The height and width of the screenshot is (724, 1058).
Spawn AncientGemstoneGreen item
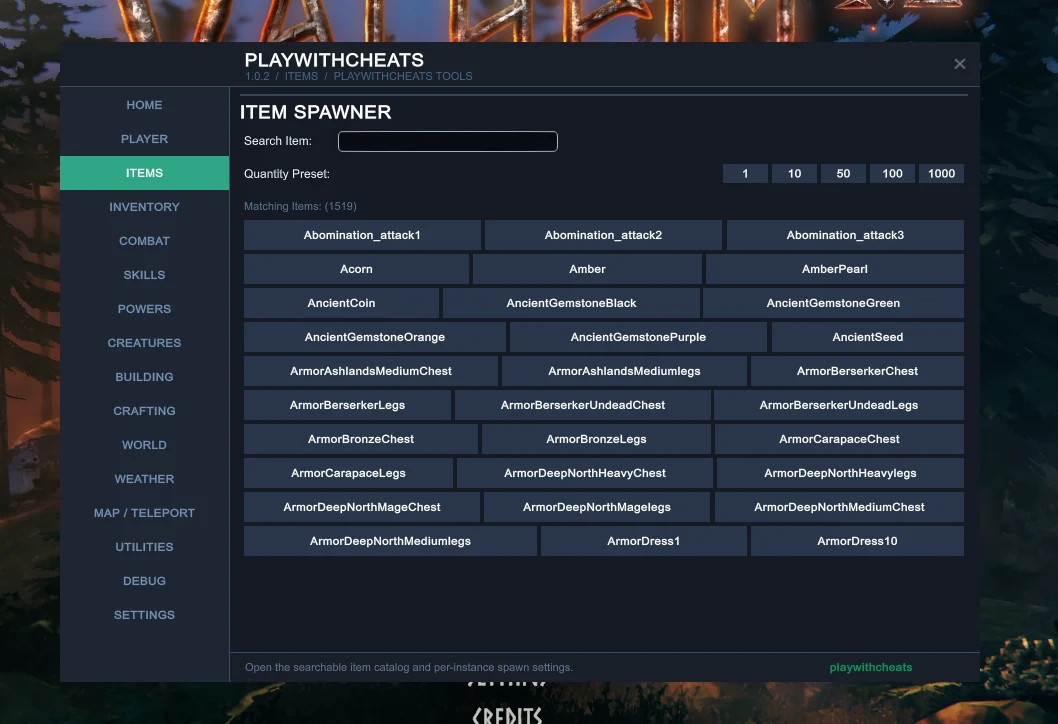pos(833,303)
